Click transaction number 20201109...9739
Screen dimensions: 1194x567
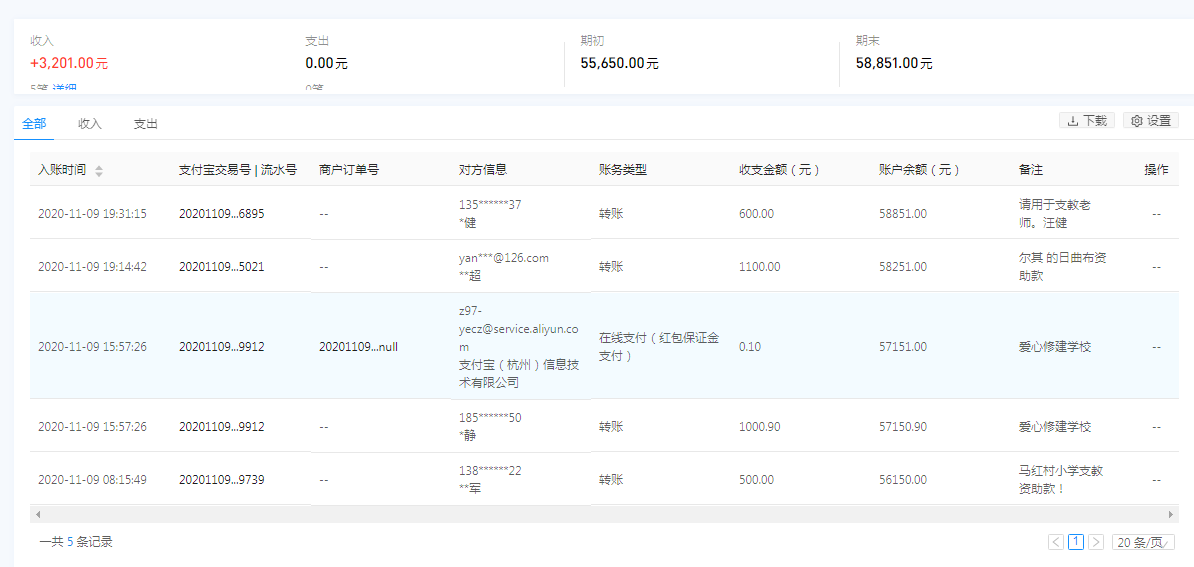(221, 480)
